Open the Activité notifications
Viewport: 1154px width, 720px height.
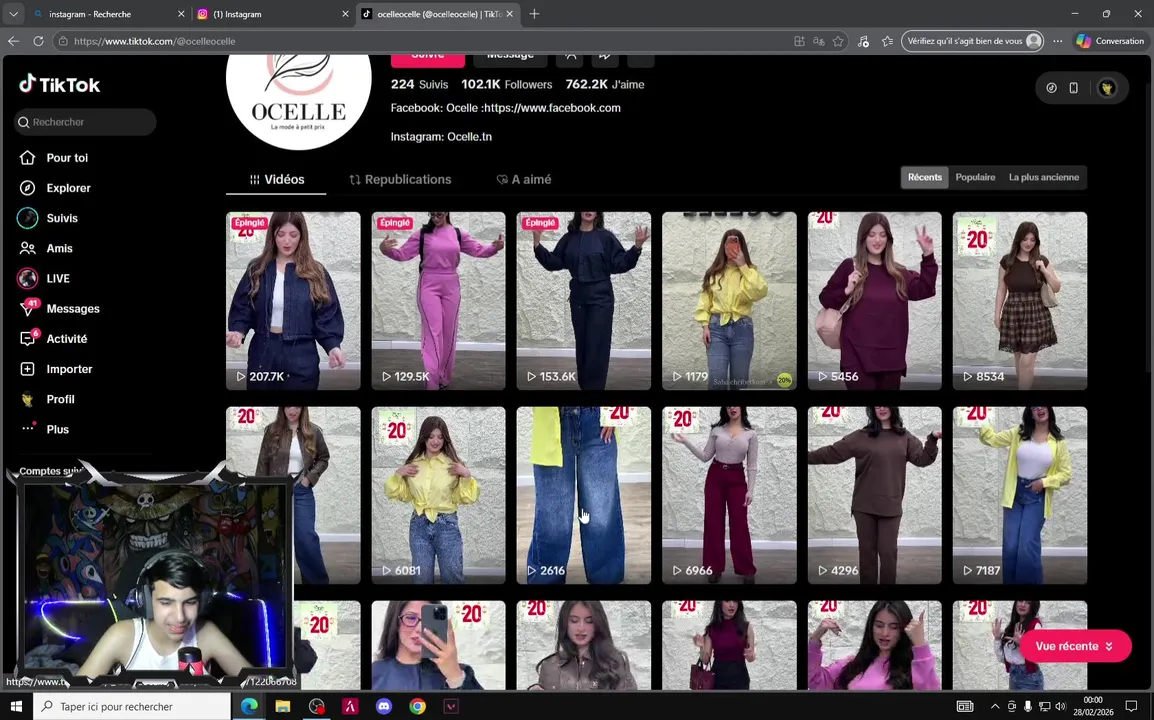click(53, 339)
